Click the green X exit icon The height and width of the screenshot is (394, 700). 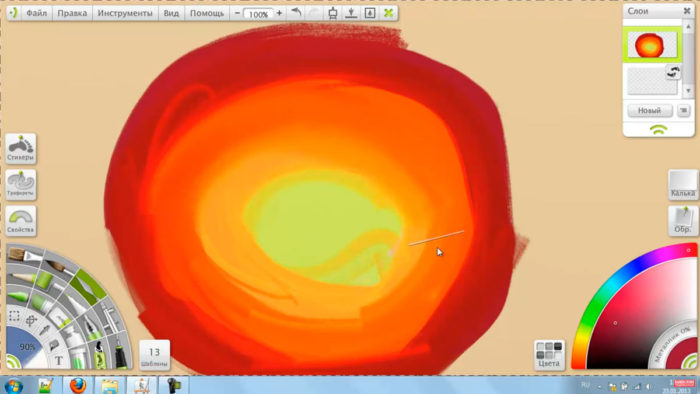(388, 13)
